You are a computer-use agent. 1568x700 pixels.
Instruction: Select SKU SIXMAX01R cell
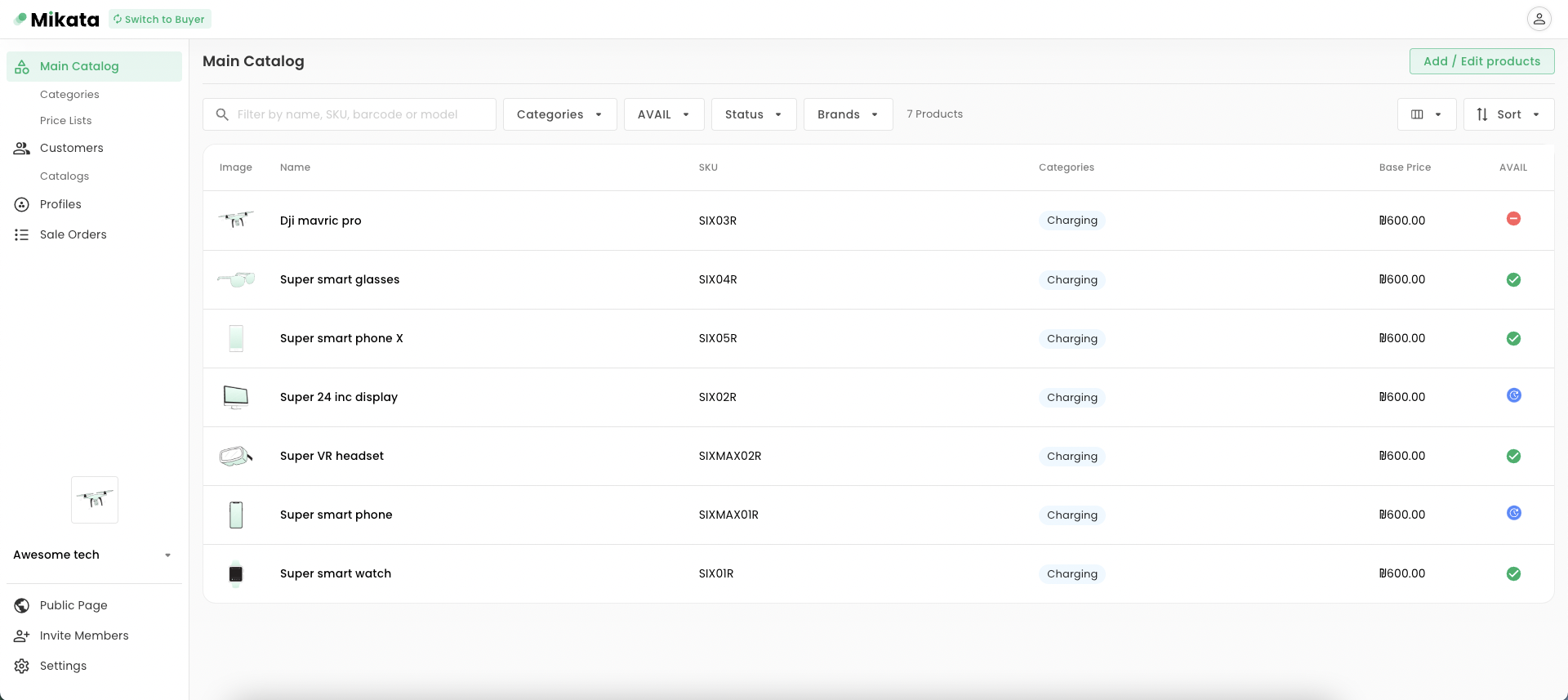(x=728, y=515)
